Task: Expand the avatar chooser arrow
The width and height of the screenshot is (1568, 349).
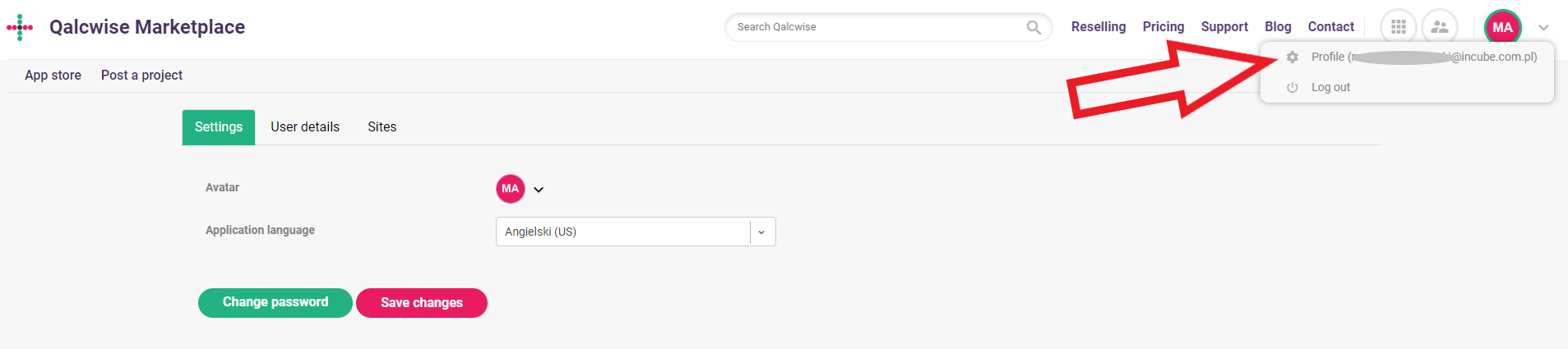Action: [539, 190]
